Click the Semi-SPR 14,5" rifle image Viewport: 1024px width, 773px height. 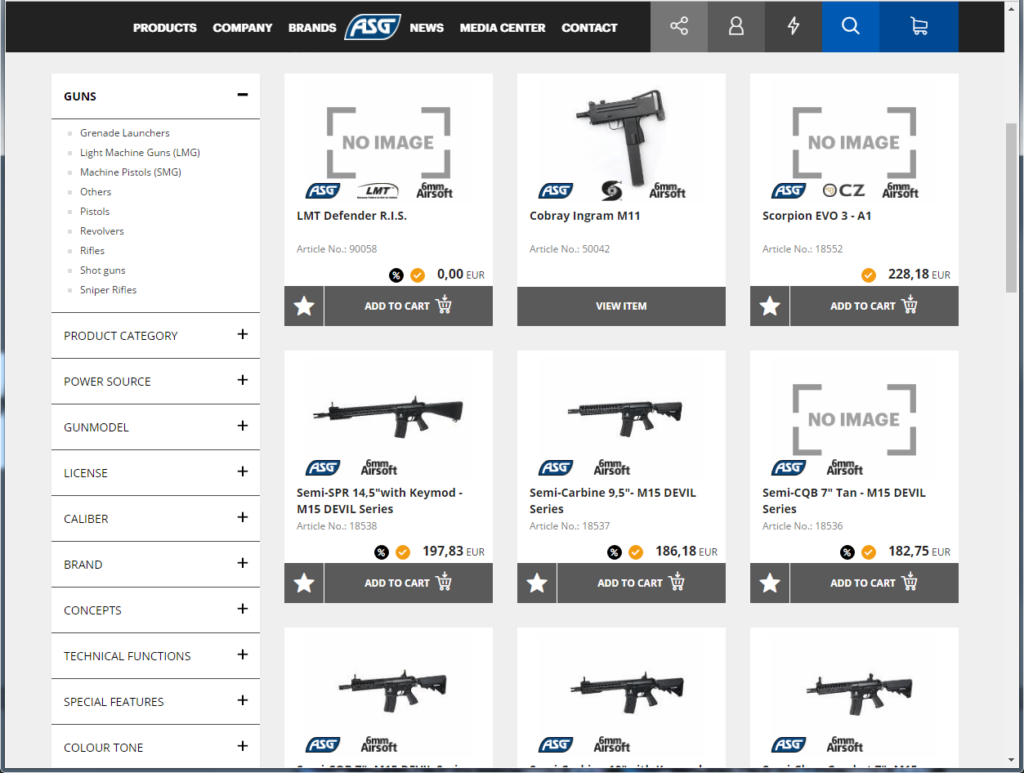(x=388, y=415)
